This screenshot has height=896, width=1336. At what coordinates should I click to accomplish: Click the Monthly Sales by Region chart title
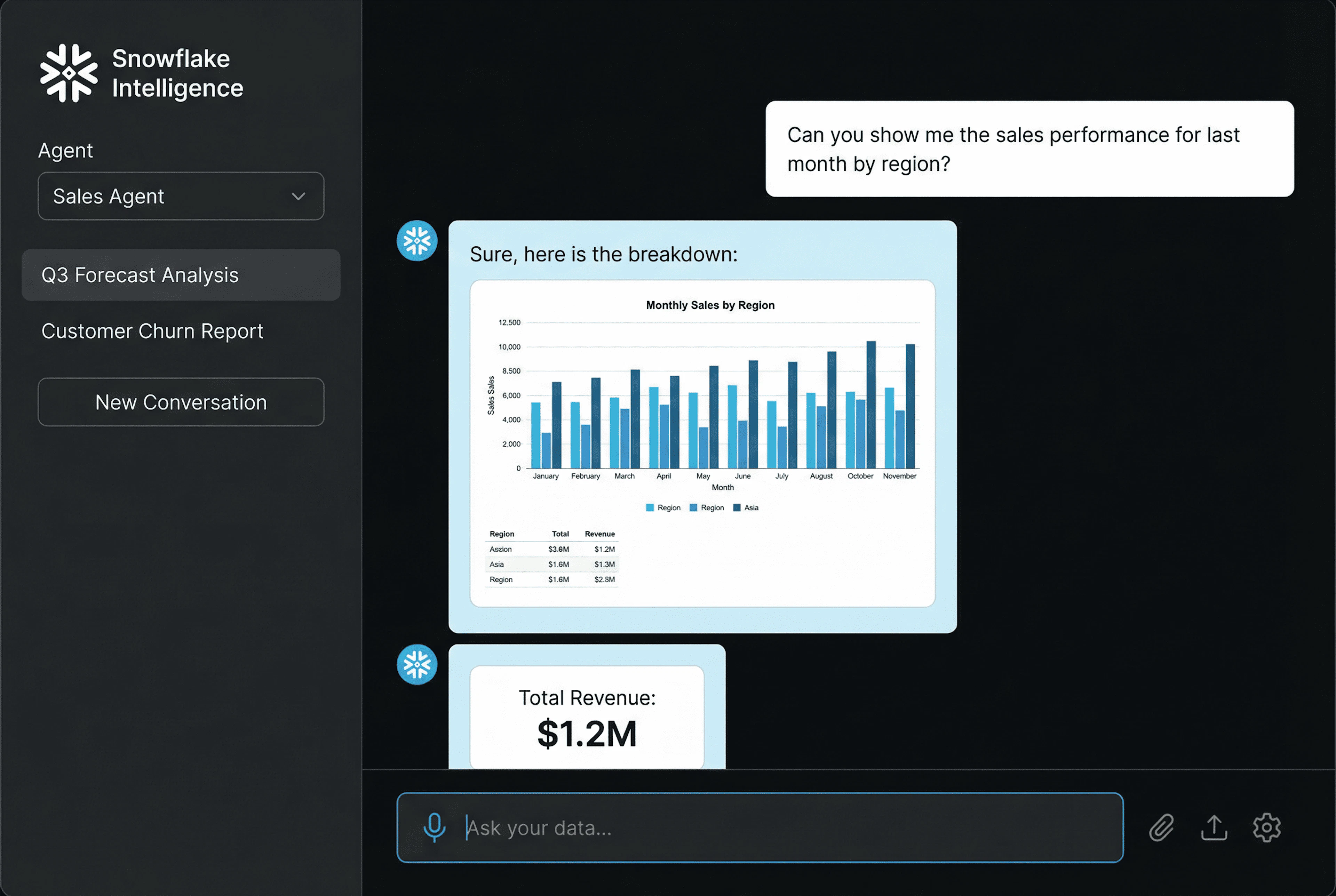pyautogui.click(x=710, y=305)
